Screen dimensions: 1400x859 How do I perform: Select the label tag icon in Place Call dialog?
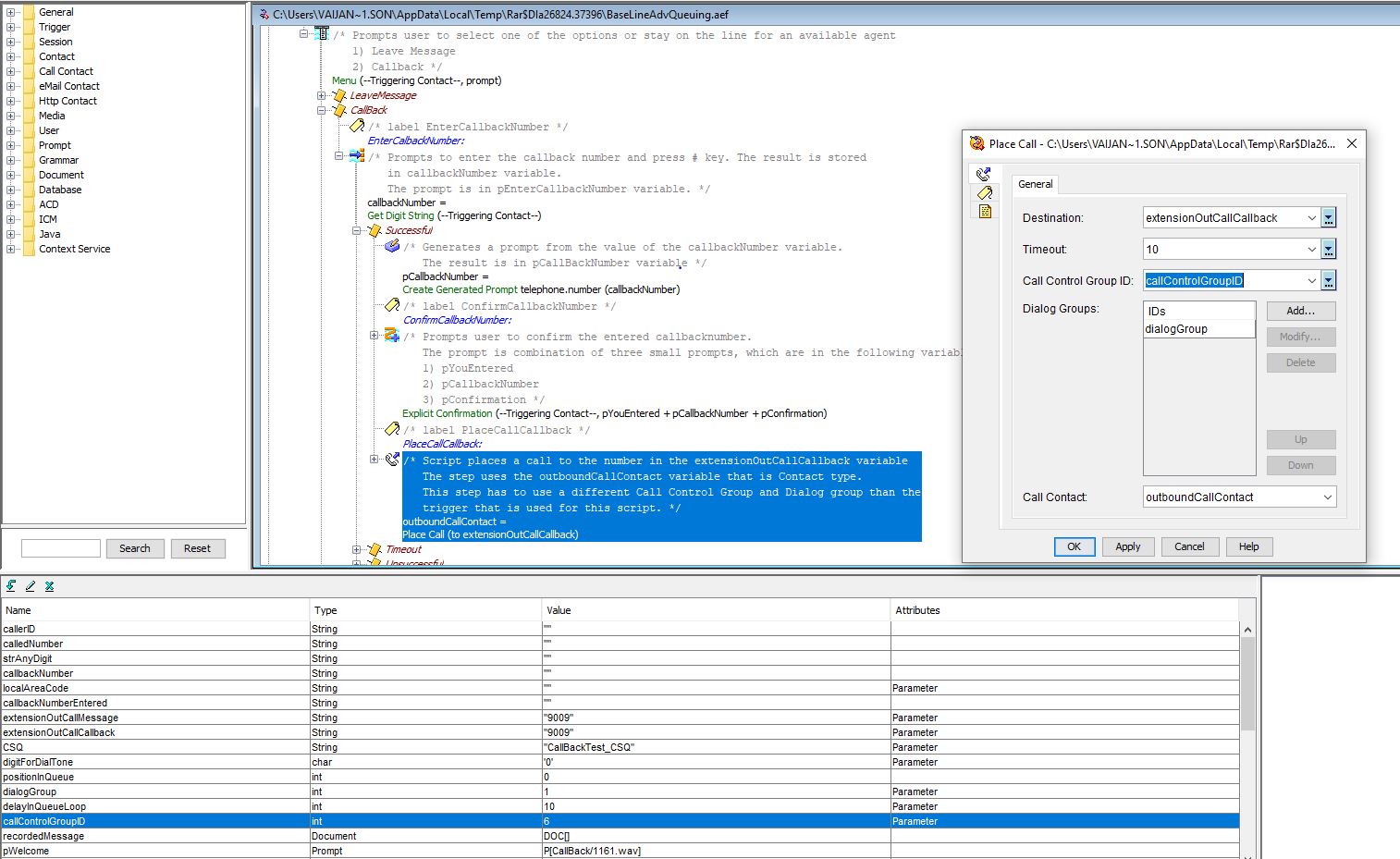click(985, 192)
